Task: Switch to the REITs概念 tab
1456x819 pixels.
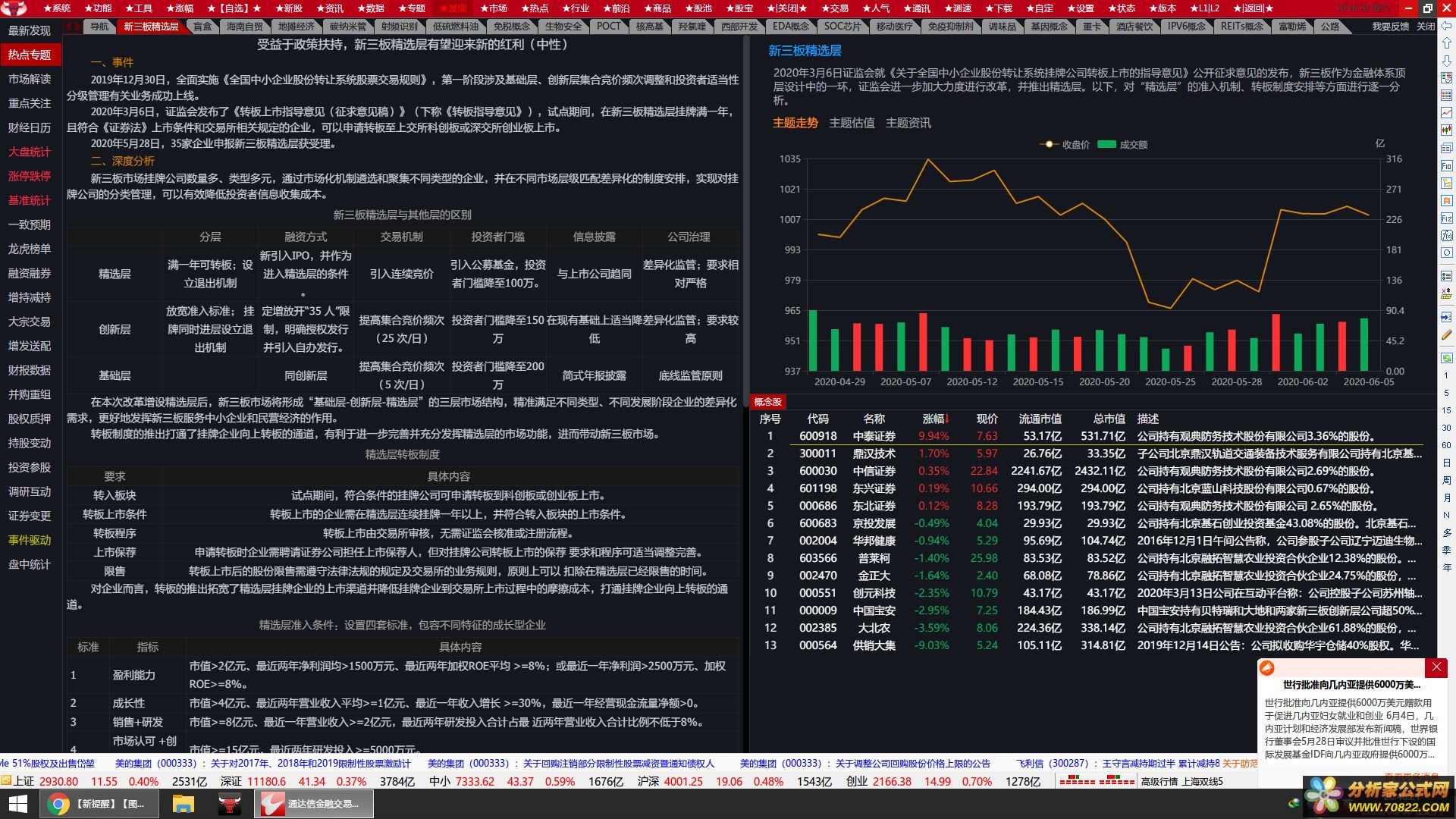Action: point(1242,27)
